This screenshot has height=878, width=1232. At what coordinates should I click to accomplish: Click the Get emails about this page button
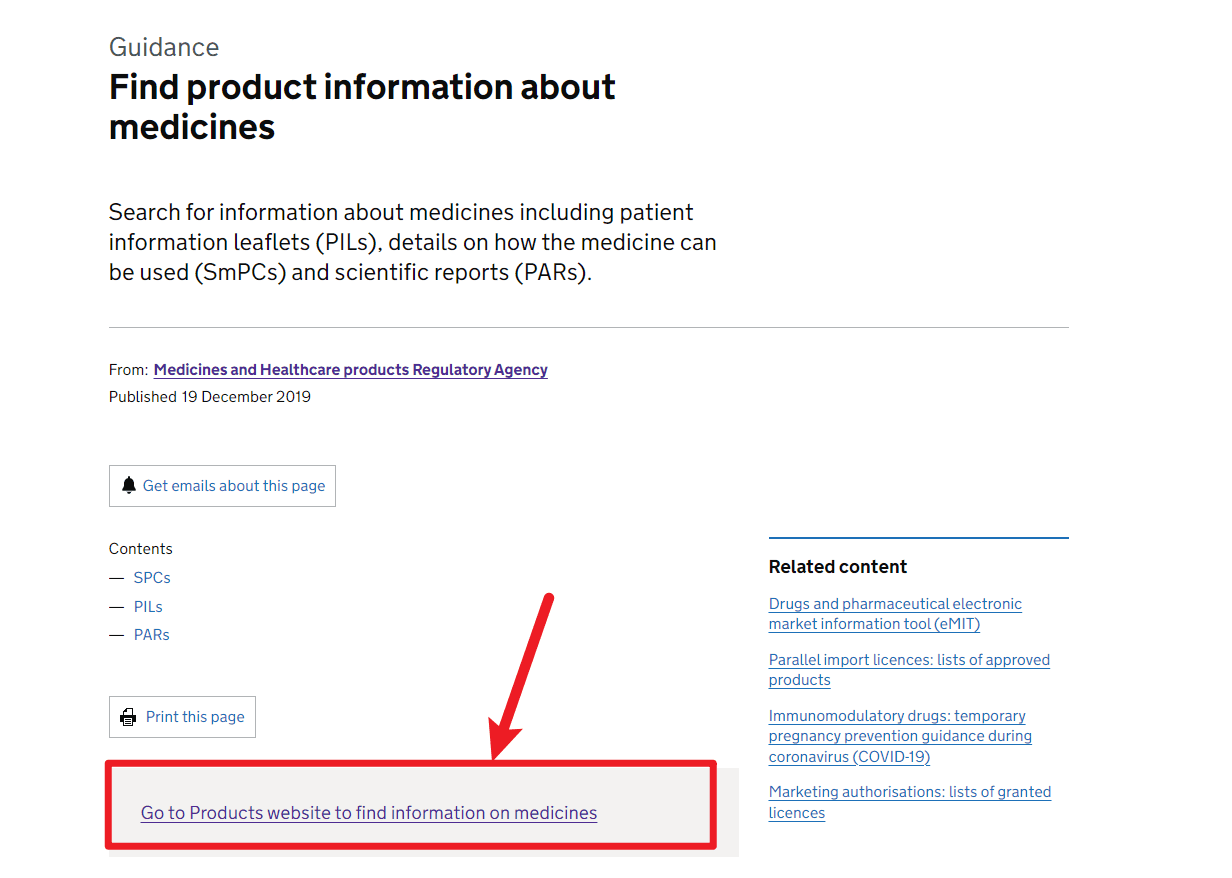pyautogui.click(x=222, y=485)
